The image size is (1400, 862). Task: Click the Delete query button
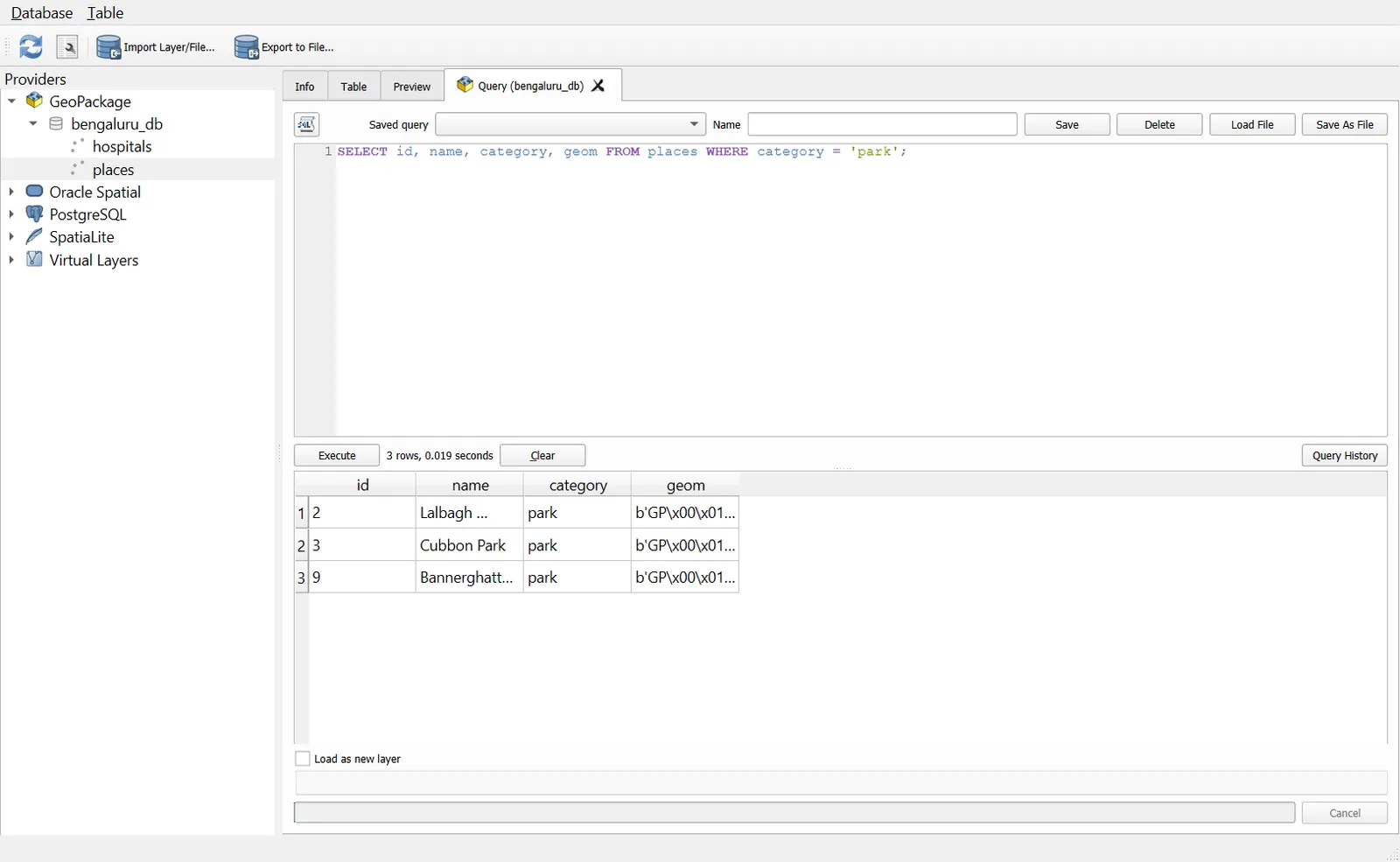pyautogui.click(x=1159, y=124)
